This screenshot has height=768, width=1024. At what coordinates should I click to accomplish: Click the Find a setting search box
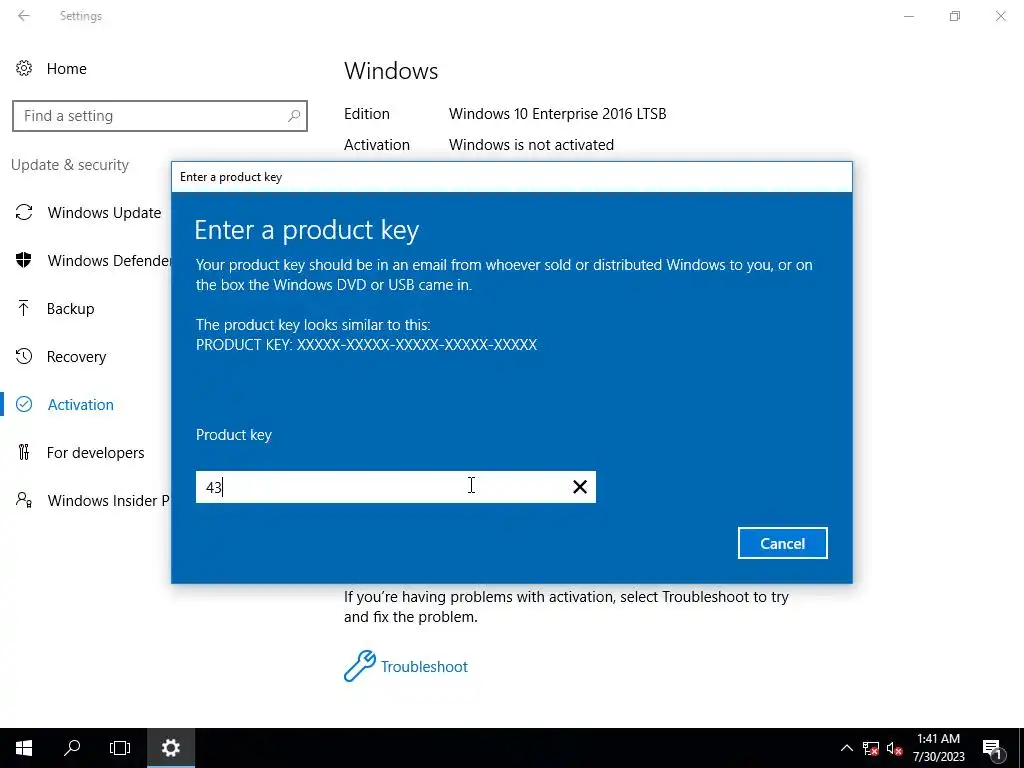pos(160,116)
